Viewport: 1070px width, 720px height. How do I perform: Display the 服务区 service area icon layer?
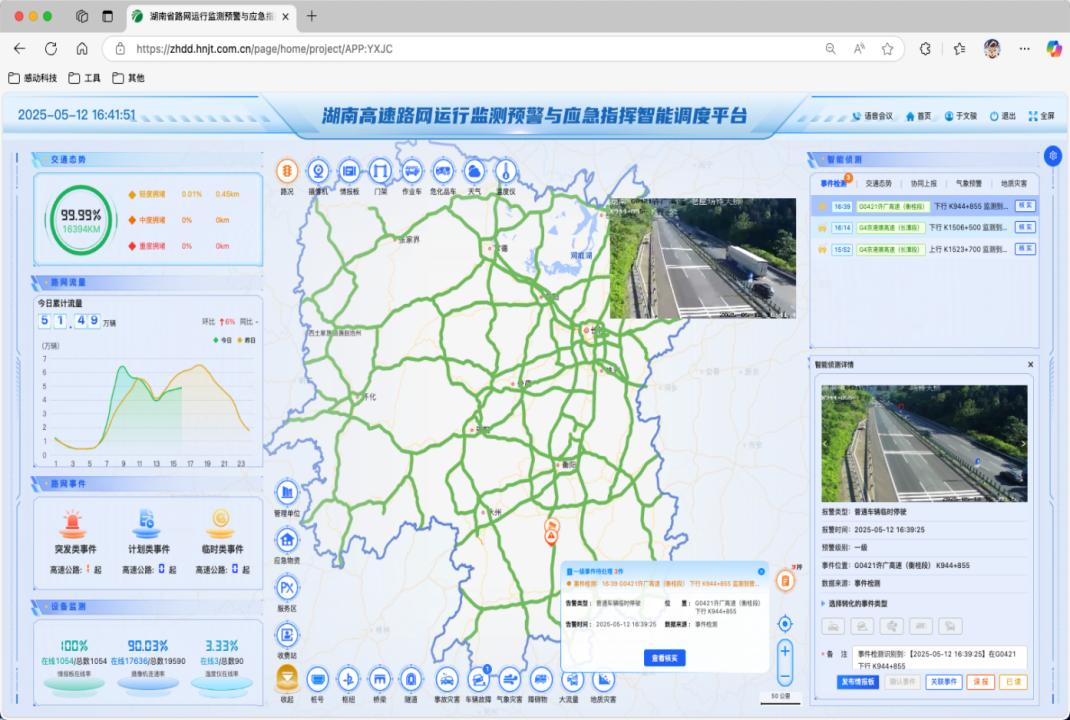[287, 587]
